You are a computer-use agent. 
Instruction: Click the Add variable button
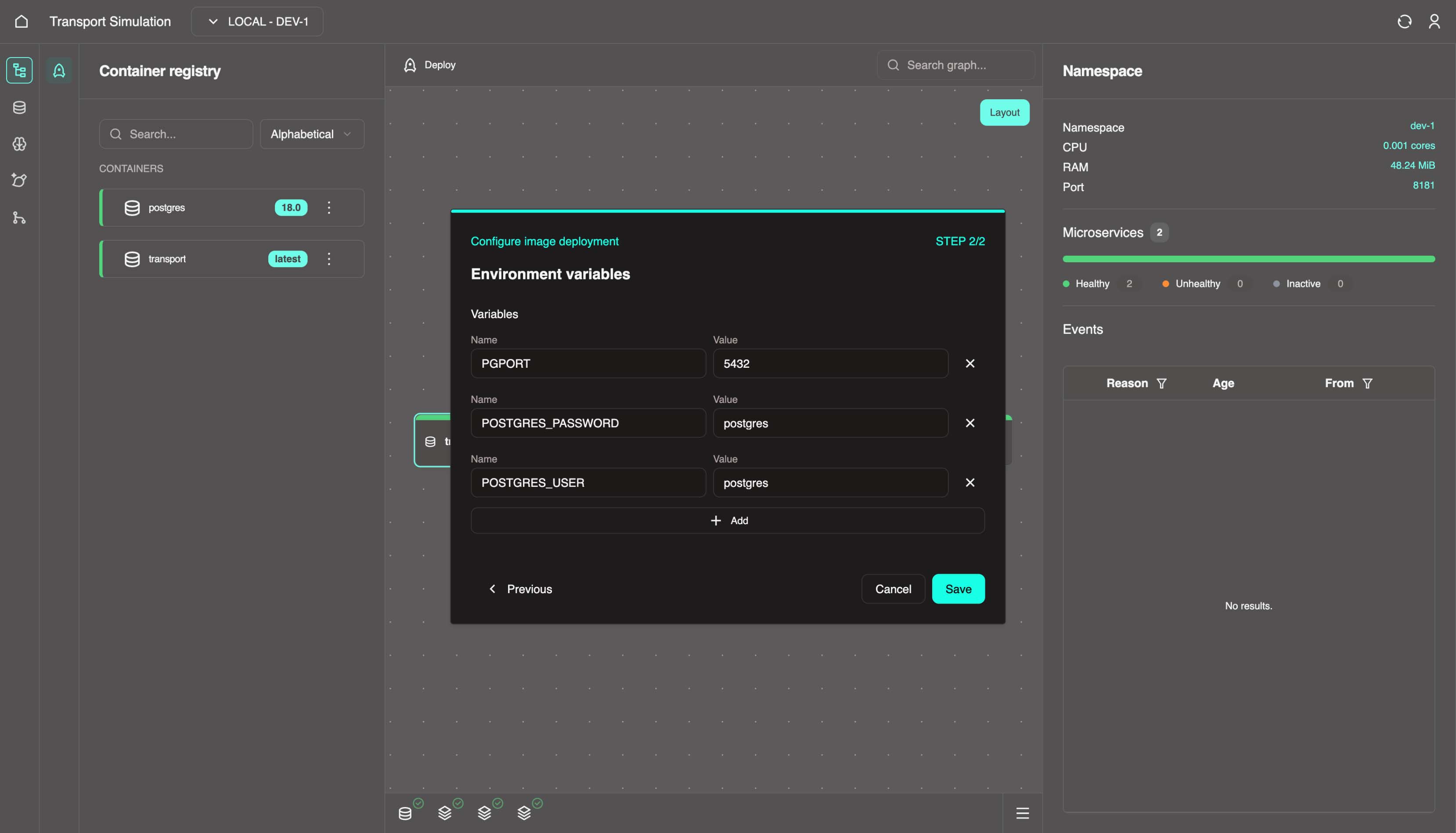click(x=727, y=521)
